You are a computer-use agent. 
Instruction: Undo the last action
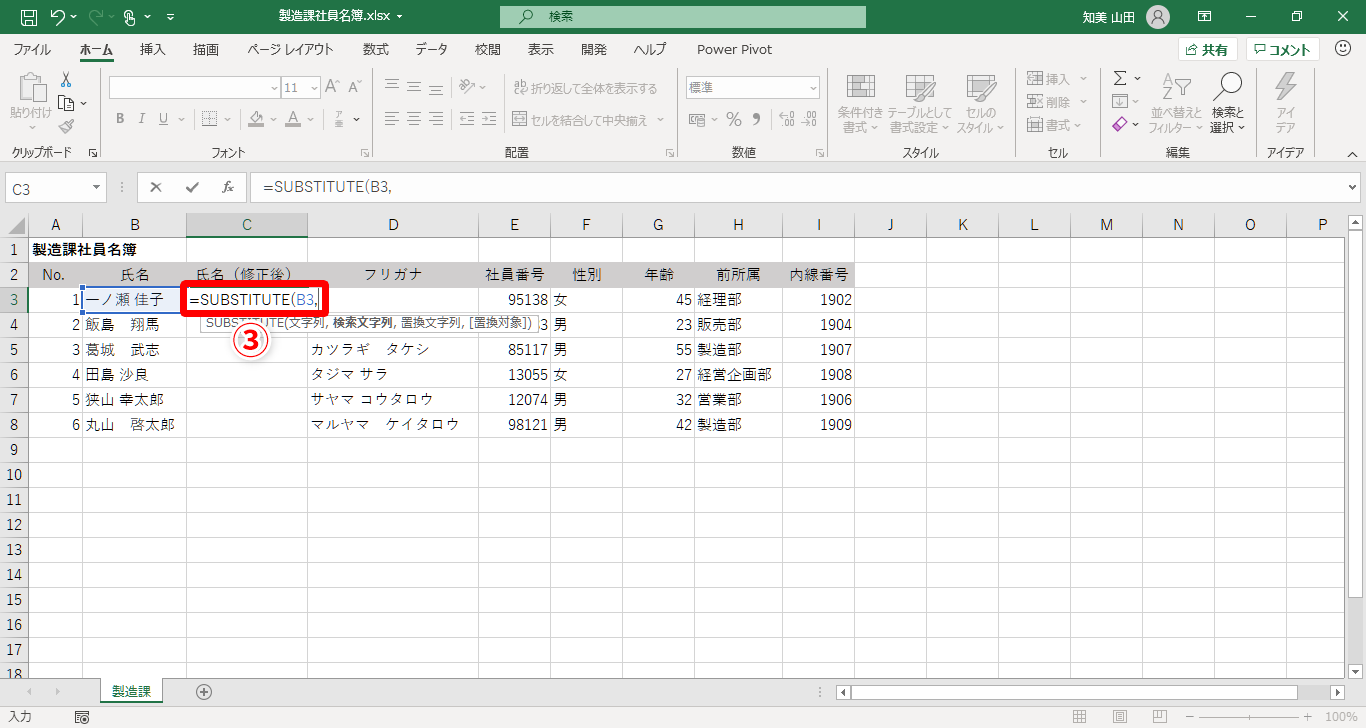[58, 17]
